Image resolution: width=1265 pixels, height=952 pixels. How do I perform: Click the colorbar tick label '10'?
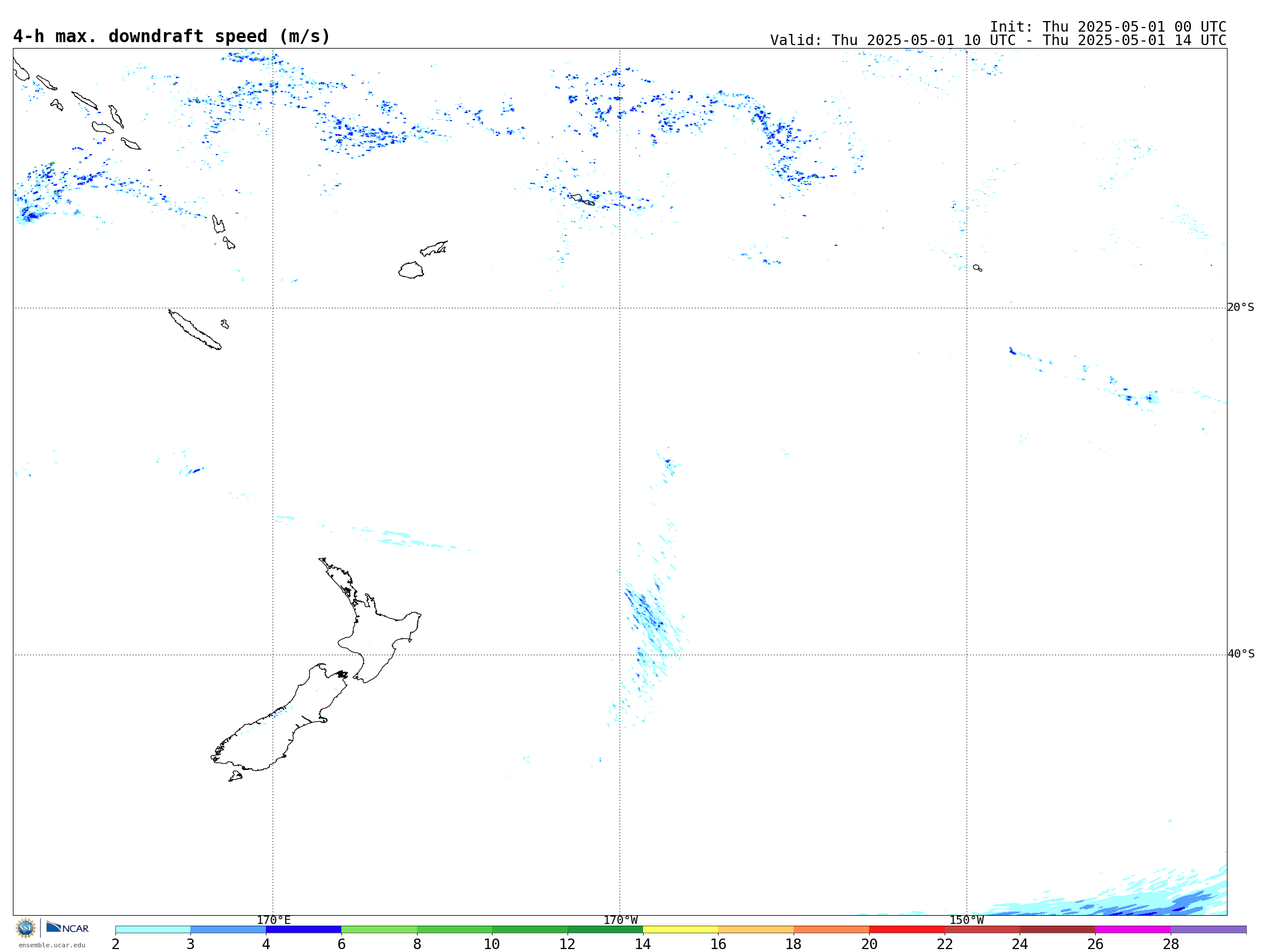(492, 944)
